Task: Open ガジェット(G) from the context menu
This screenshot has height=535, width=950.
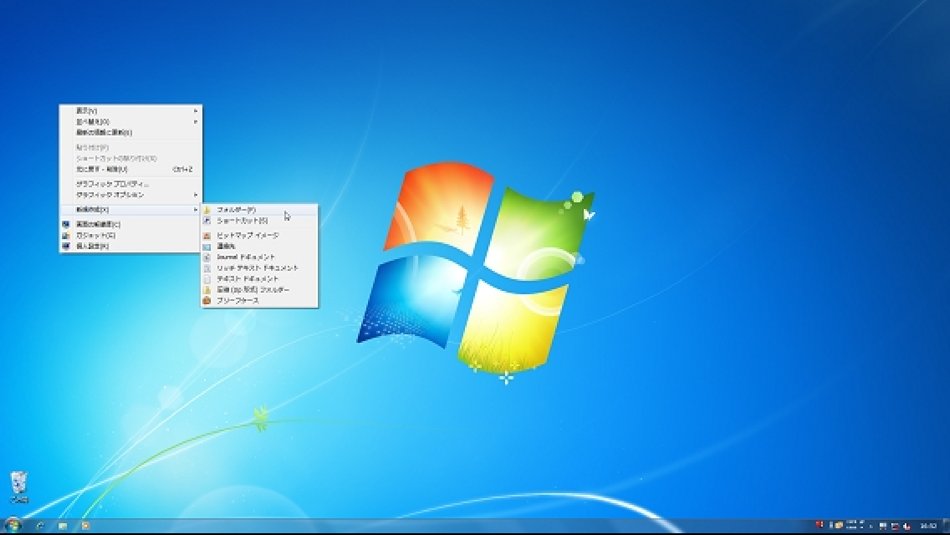Action: (130, 235)
